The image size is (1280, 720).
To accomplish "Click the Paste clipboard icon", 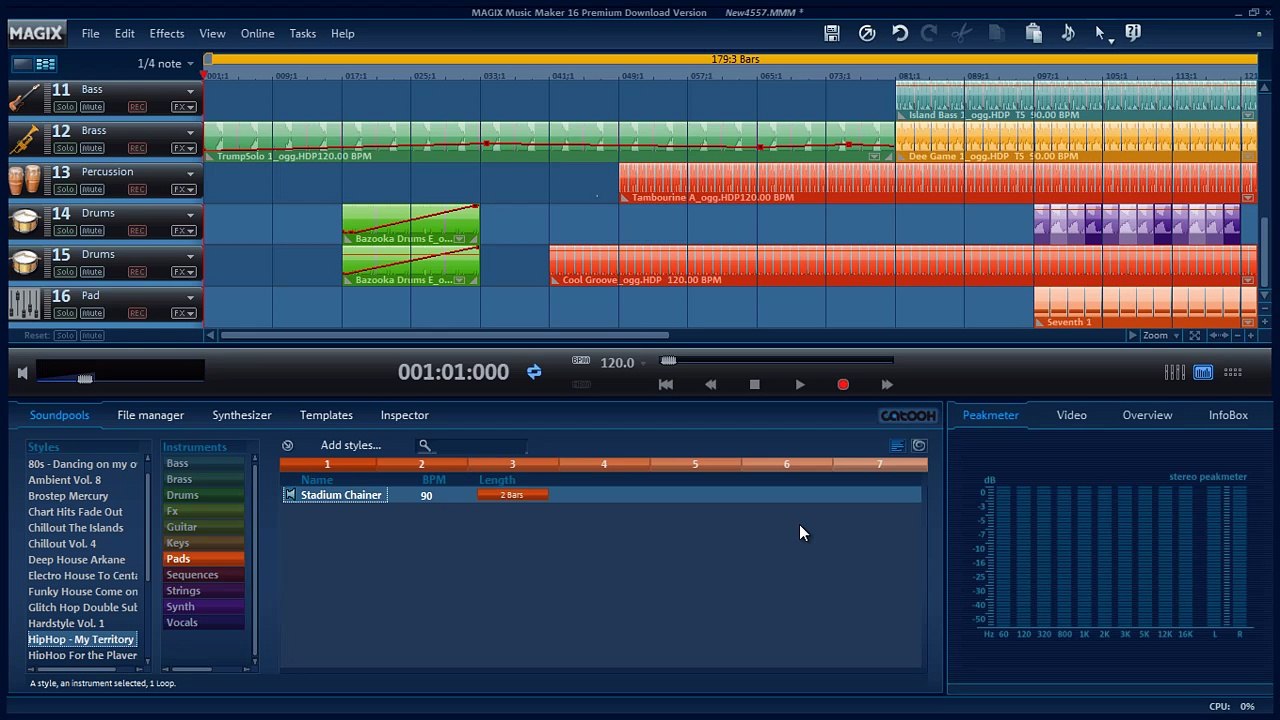I will 1034,33.
